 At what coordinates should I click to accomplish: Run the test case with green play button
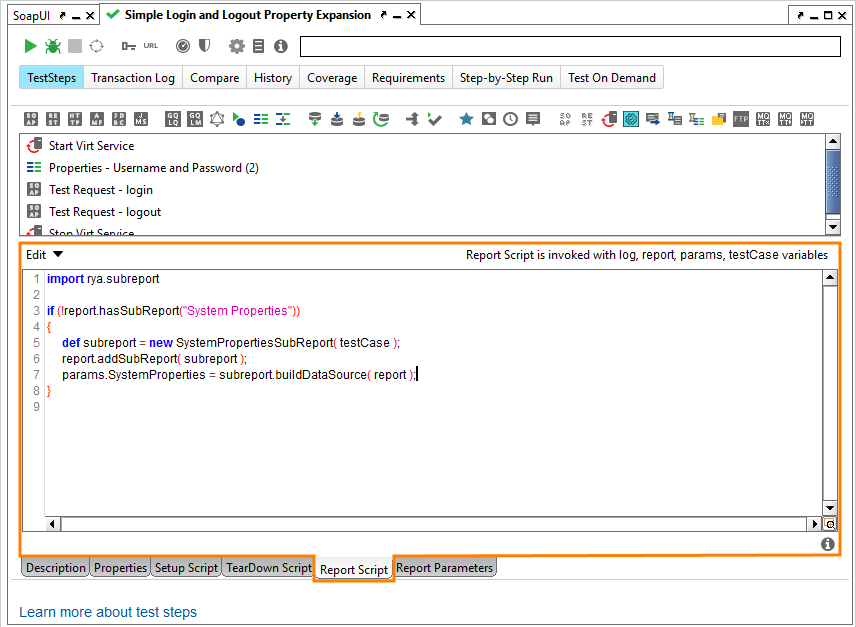click(x=30, y=46)
